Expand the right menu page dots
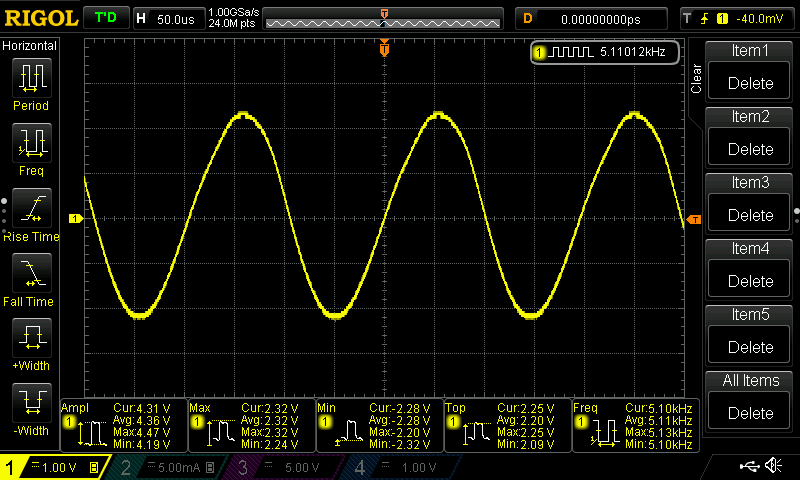800x480 pixels. 796,212
